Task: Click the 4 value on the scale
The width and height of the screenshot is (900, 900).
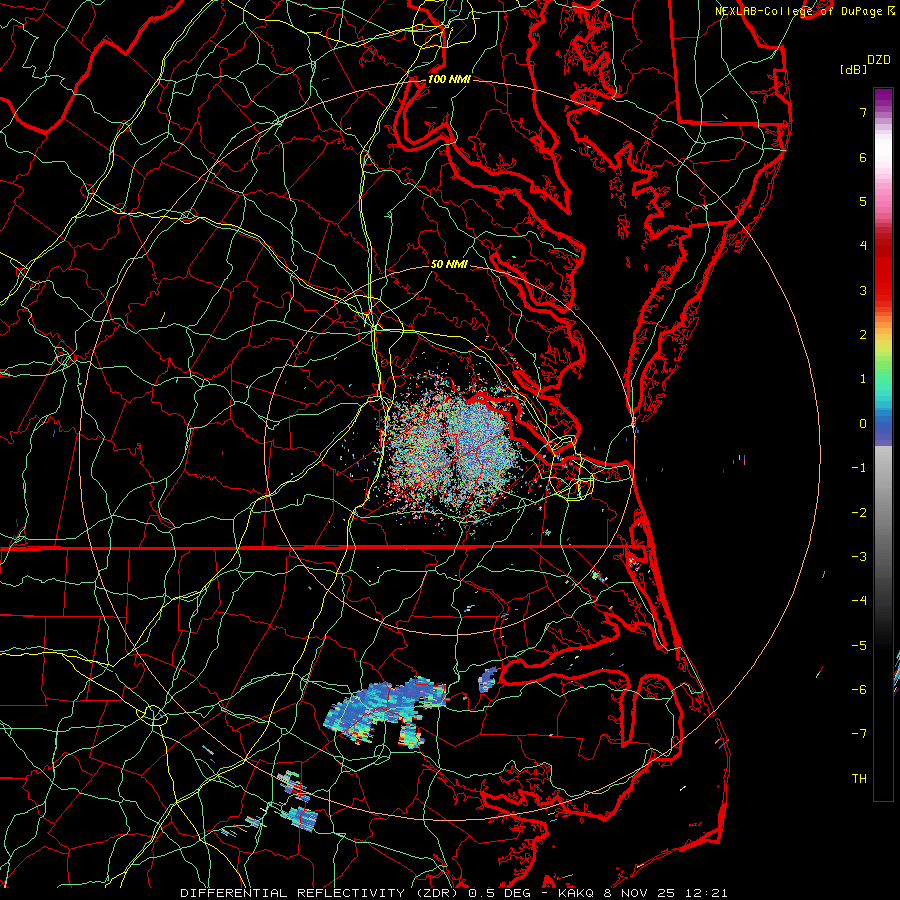Action: [863, 246]
